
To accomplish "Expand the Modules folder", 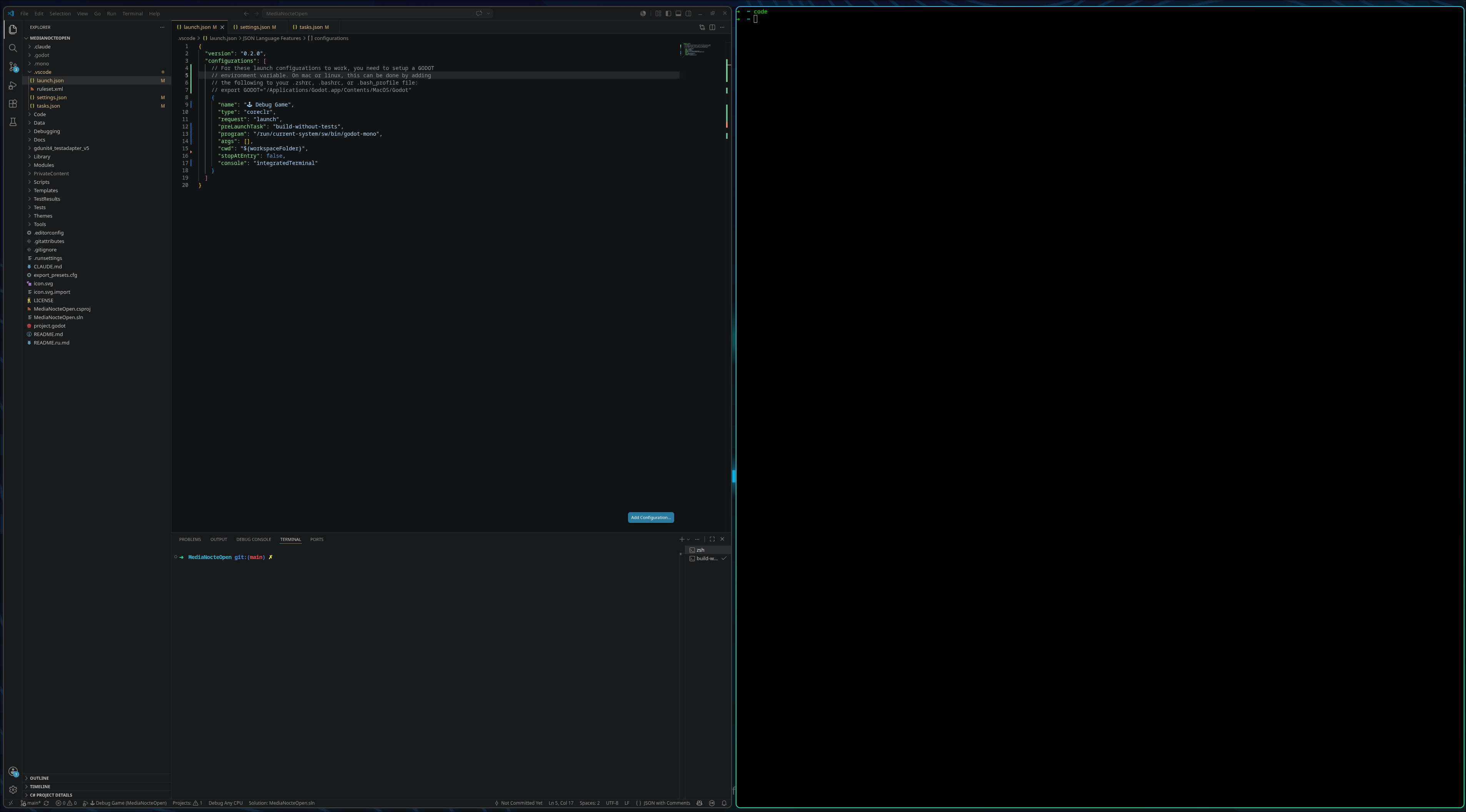I will [97, 165].
